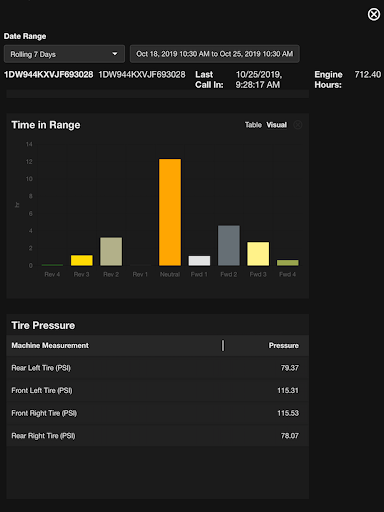384x512 pixels.
Task: Click the Pressure column header
Action: tap(284, 346)
